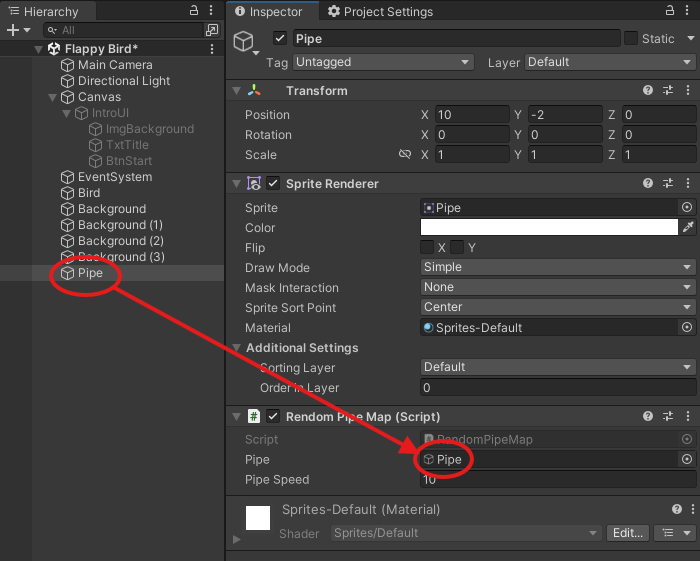Open Transform component help reference
This screenshot has height=561, width=700.
(648, 91)
